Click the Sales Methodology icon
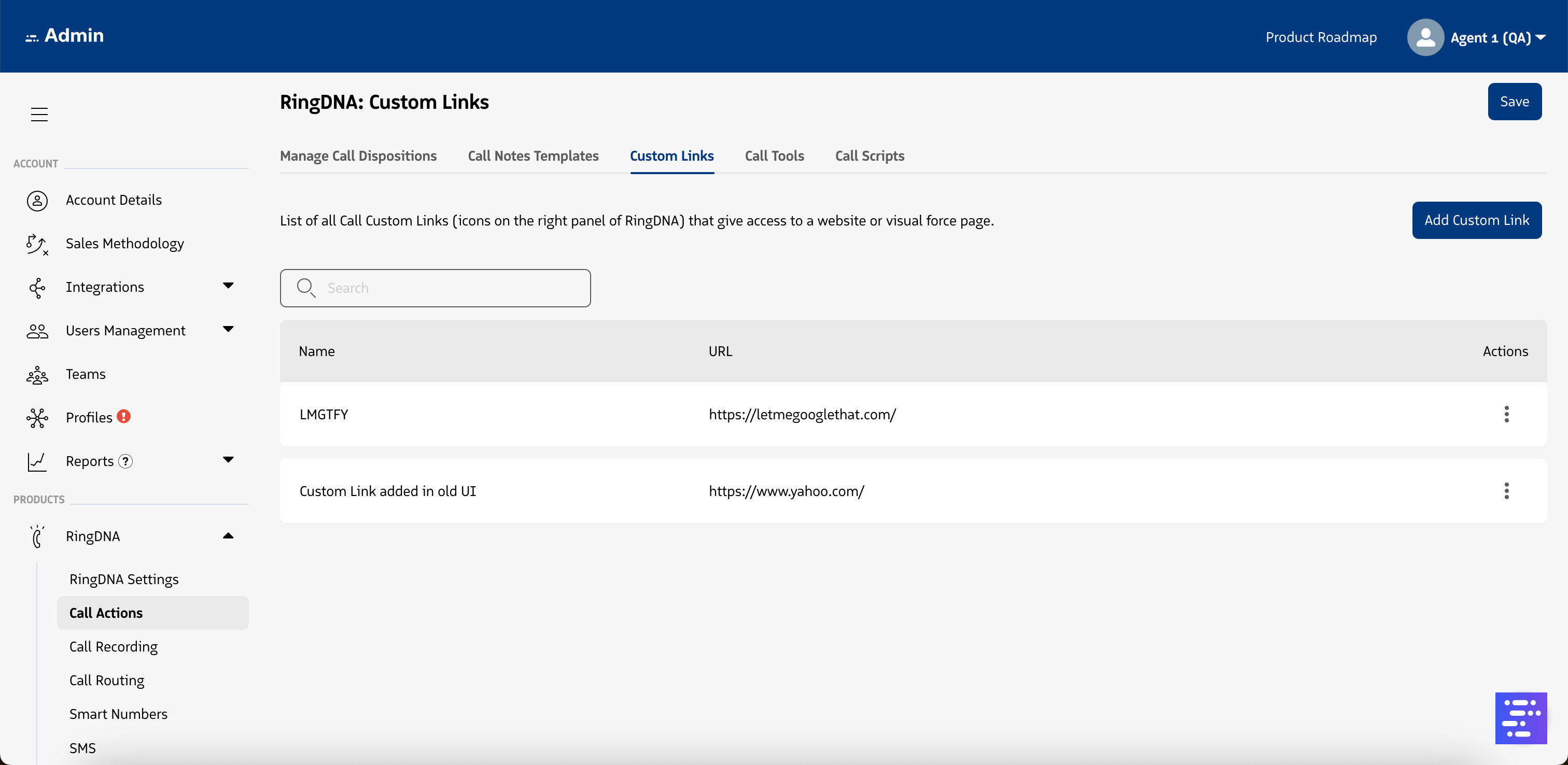 pos(37,244)
